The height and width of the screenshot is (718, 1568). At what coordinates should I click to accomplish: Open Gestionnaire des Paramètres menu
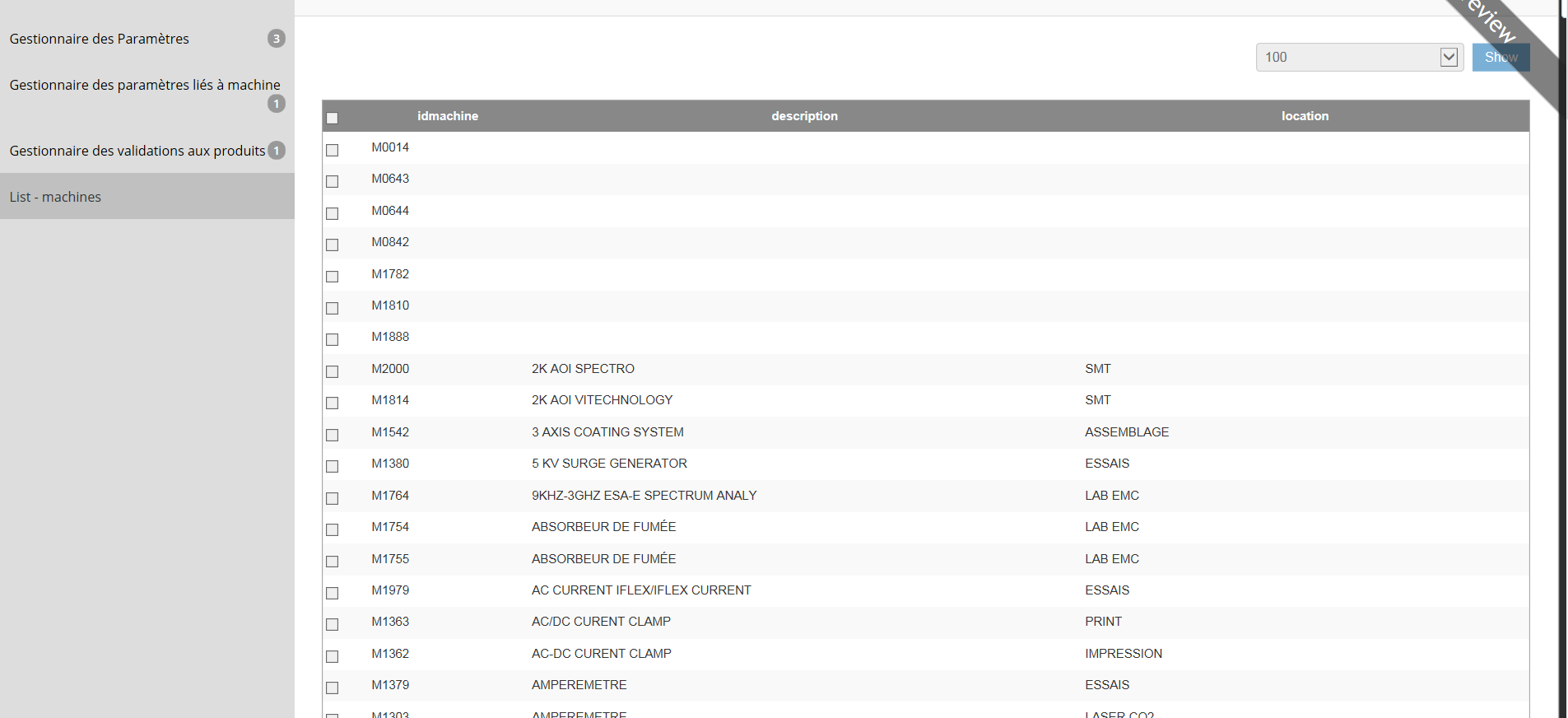pos(99,39)
